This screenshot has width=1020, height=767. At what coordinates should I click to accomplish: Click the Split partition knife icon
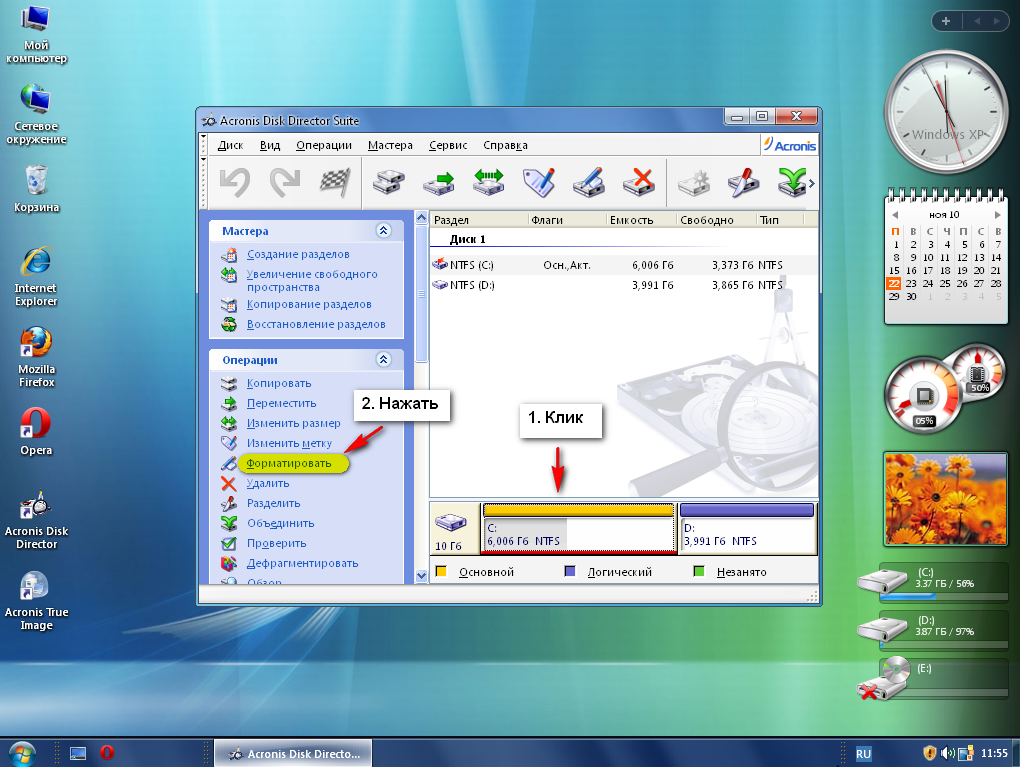point(744,182)
